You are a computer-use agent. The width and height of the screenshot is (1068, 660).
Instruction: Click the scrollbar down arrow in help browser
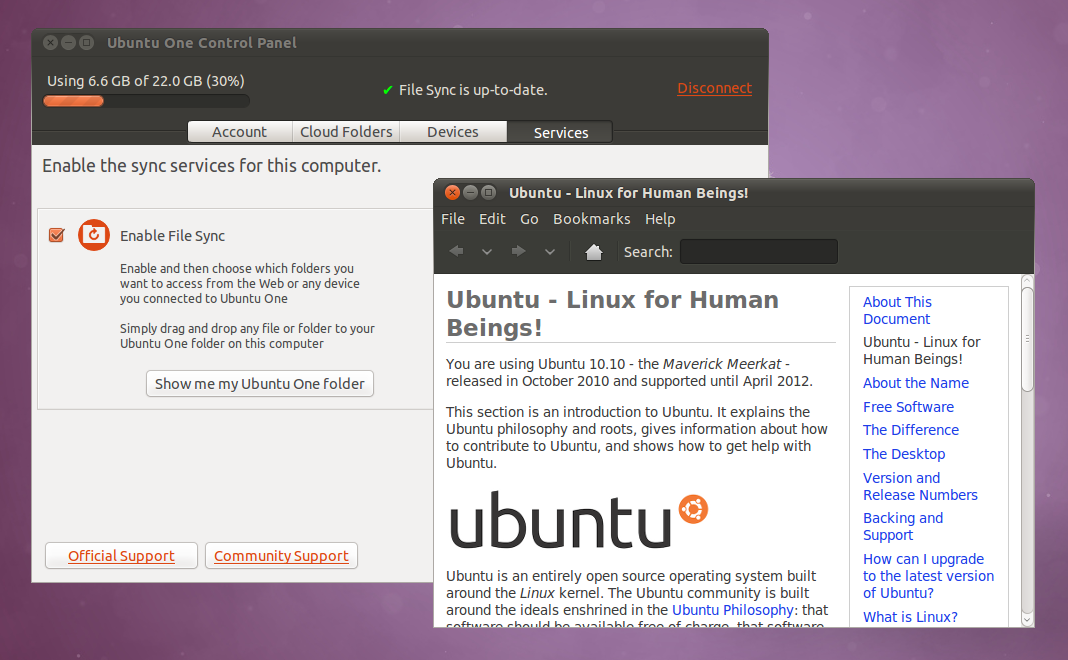coord(1027,619)
